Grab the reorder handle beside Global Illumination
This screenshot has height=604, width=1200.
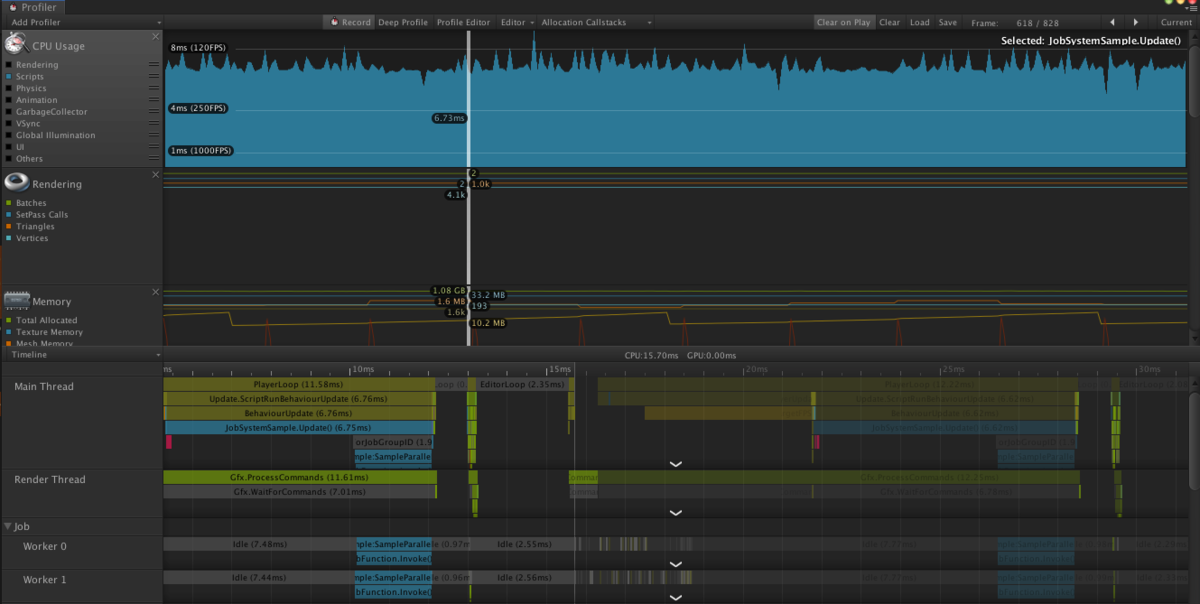point(153,135)
